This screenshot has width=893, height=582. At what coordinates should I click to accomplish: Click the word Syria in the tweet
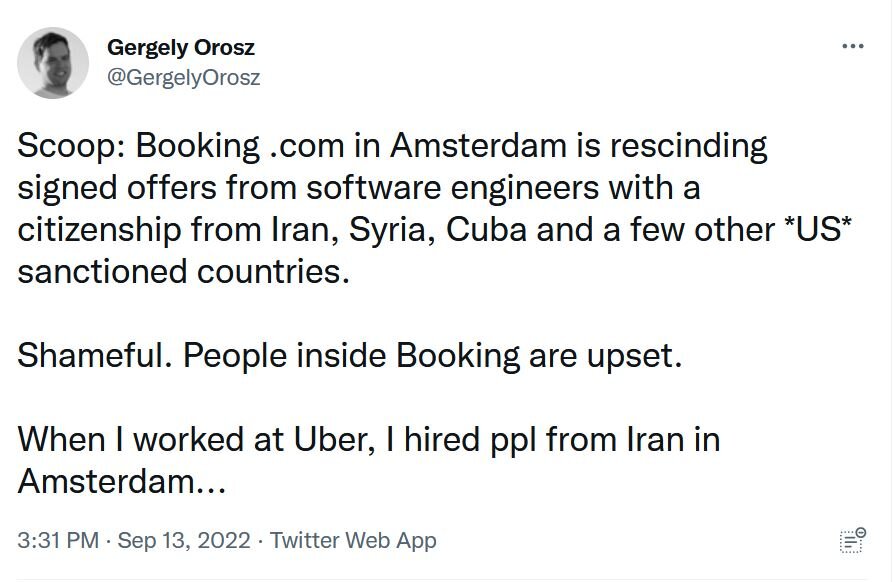point(391,229)
